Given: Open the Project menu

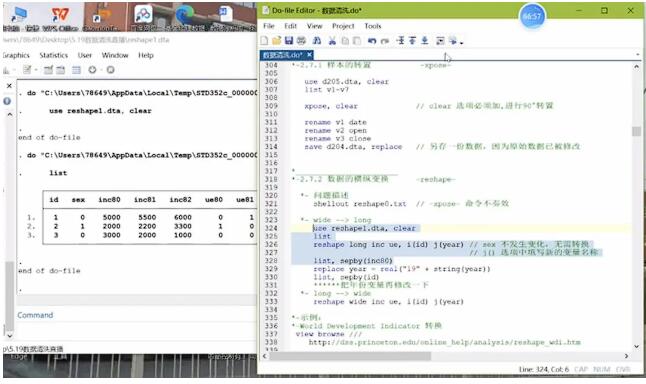Looking at the screenshot, I should point(343,26).
